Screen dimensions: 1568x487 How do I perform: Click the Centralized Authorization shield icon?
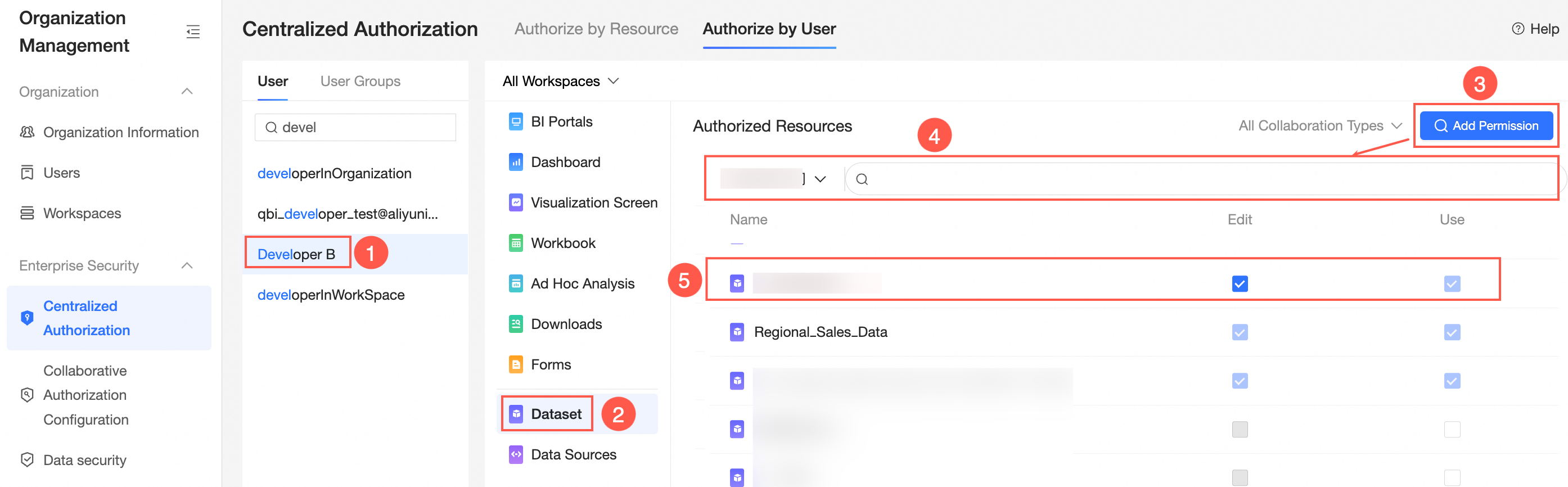tap(28, 318)
